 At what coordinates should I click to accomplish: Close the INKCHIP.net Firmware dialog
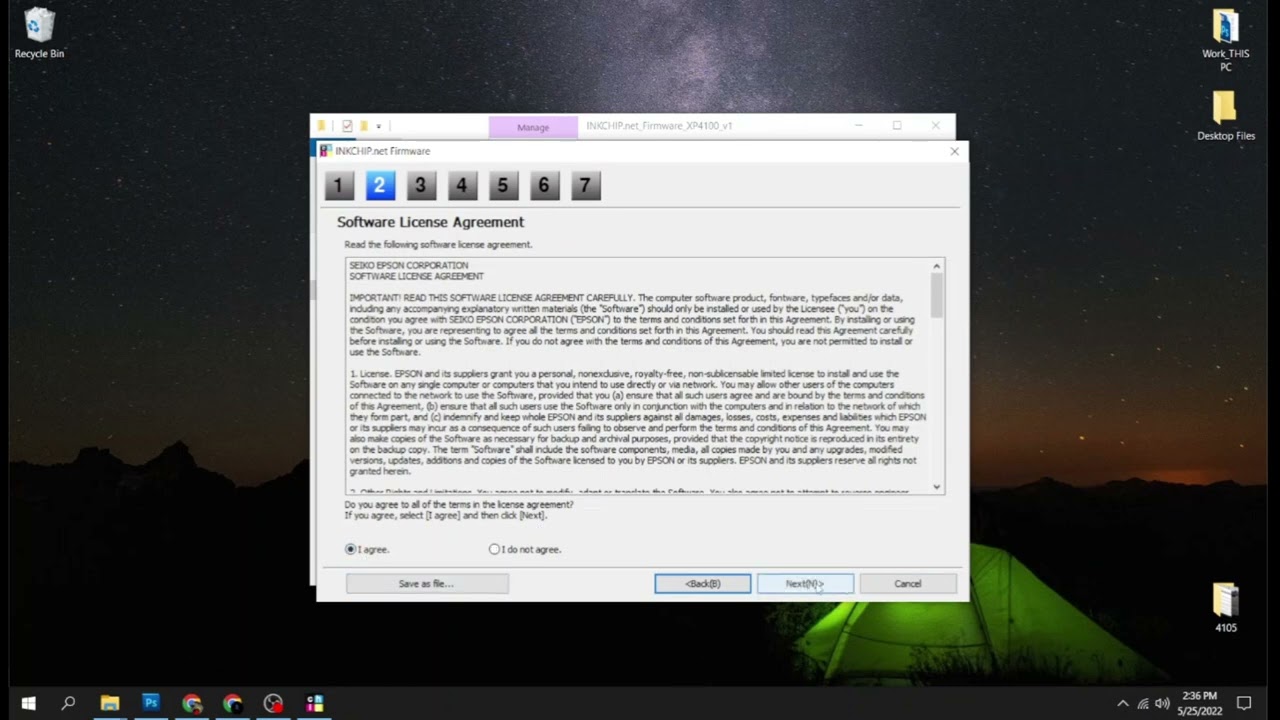click(954, 151)
